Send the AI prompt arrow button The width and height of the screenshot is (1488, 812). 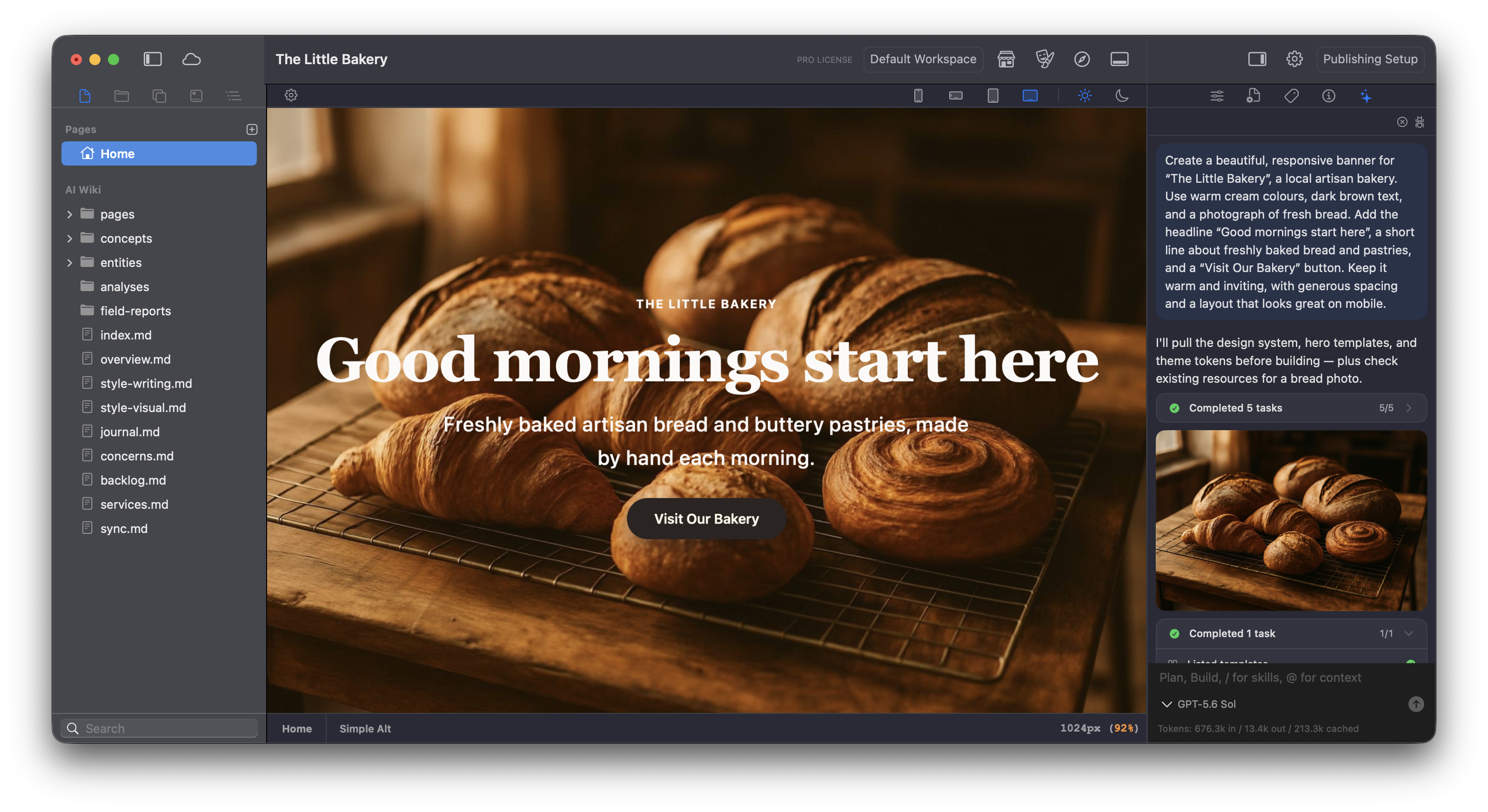tap(1415, 704)
